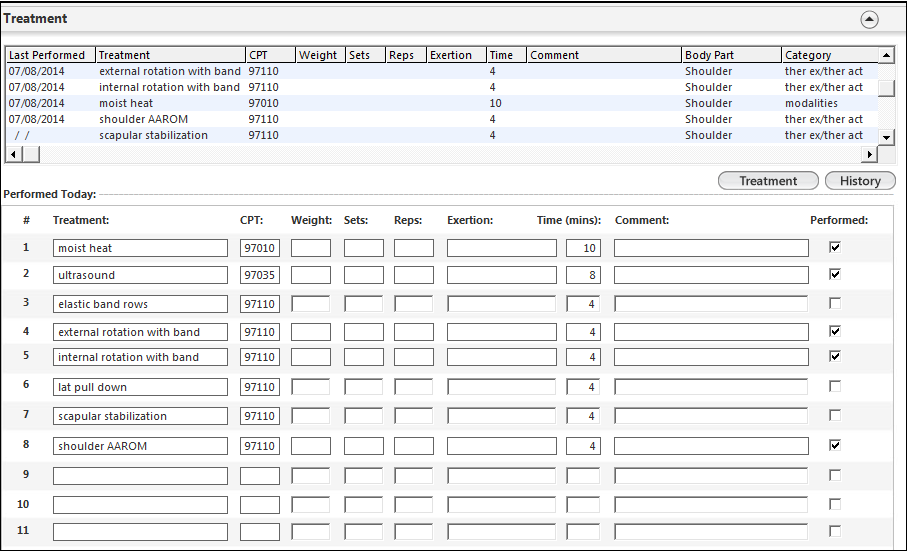907x551 pixels.
Task: Click the Reps field for external rotation row 4
Action: [414, 332]
